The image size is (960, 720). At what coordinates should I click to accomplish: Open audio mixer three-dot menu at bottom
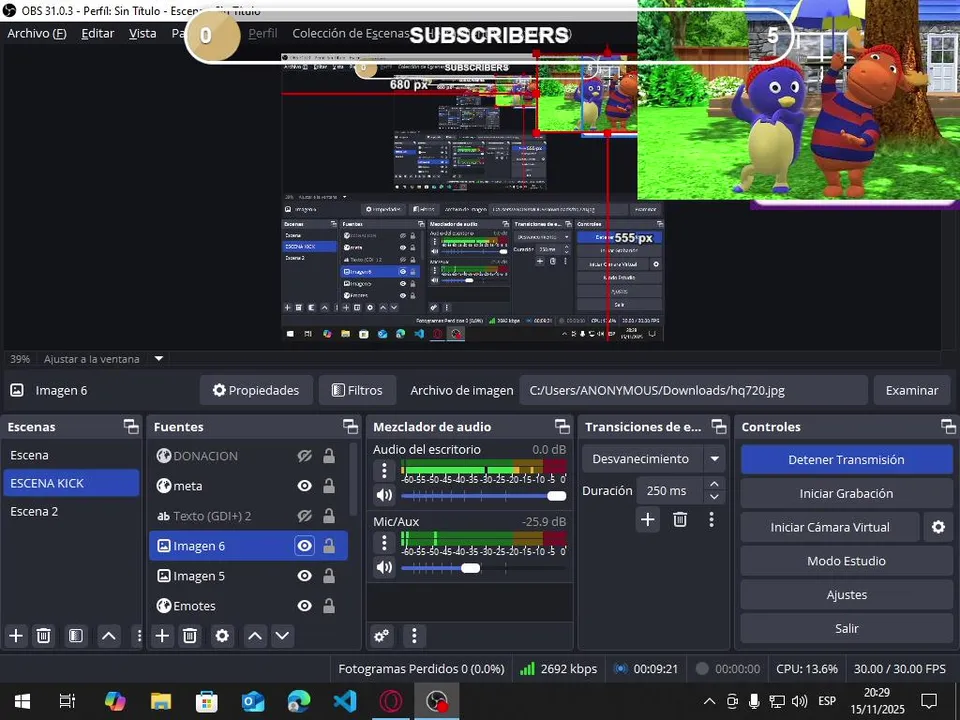click(414, 636)
